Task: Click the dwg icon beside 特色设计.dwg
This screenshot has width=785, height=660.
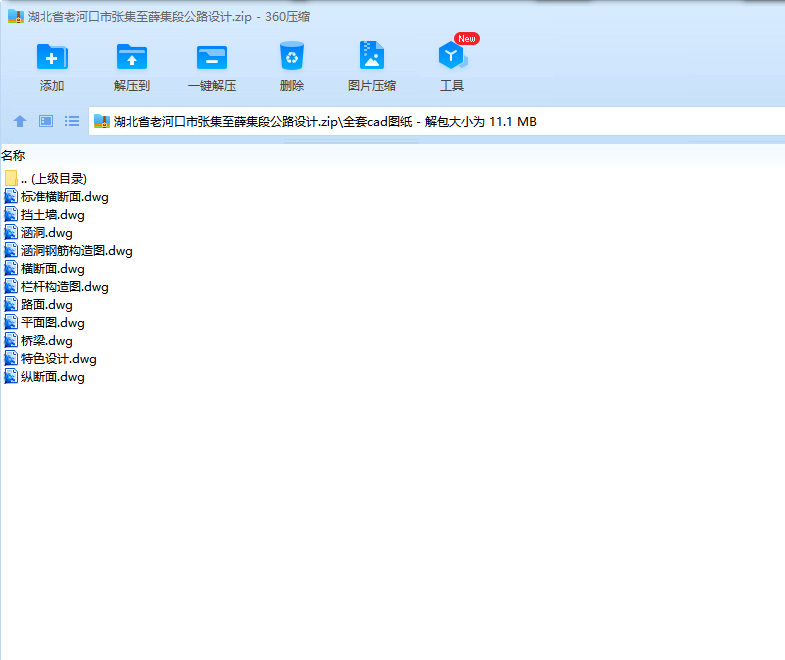Action: tap(11, 359)
